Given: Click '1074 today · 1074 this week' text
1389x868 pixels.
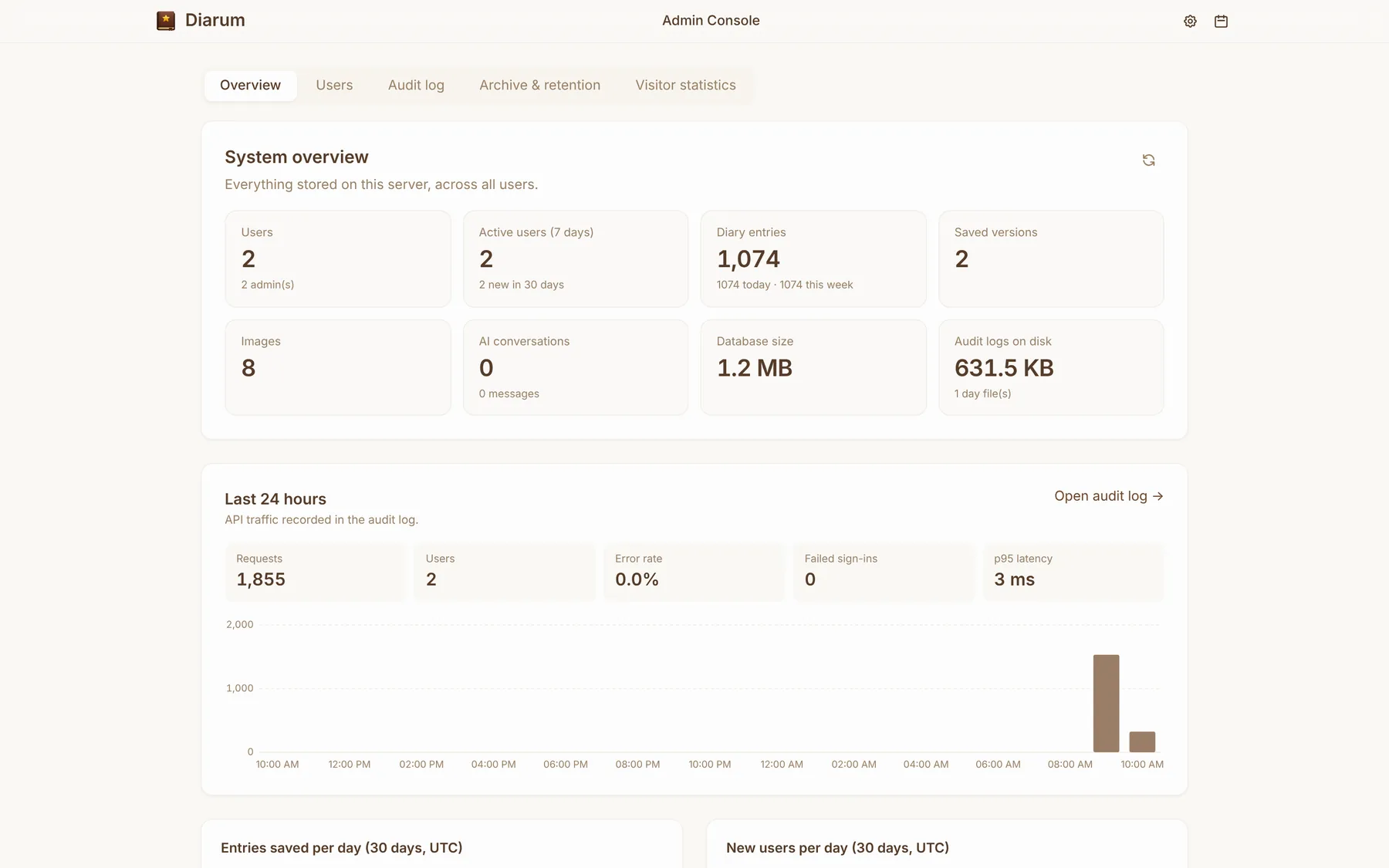Looking at the screenshot, I should point(784,285).
